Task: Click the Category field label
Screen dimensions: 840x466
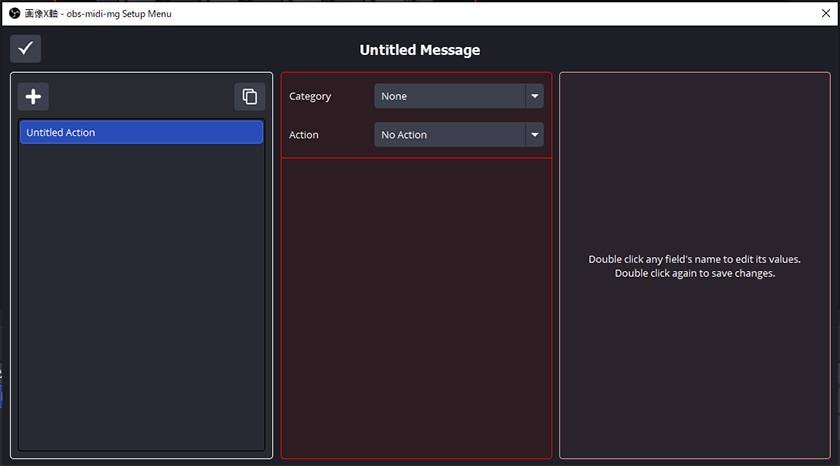Action: [x=310, y=96]
